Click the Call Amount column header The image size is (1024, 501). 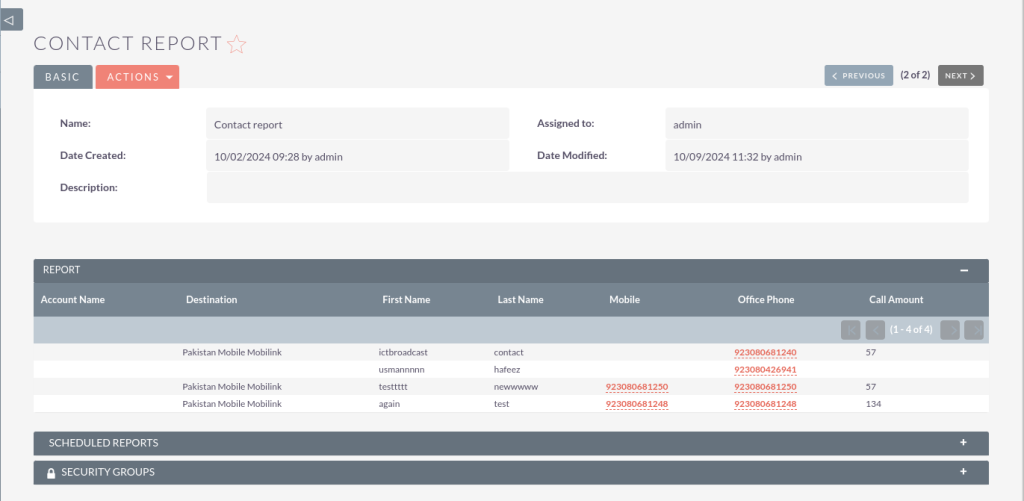point(896,300)
